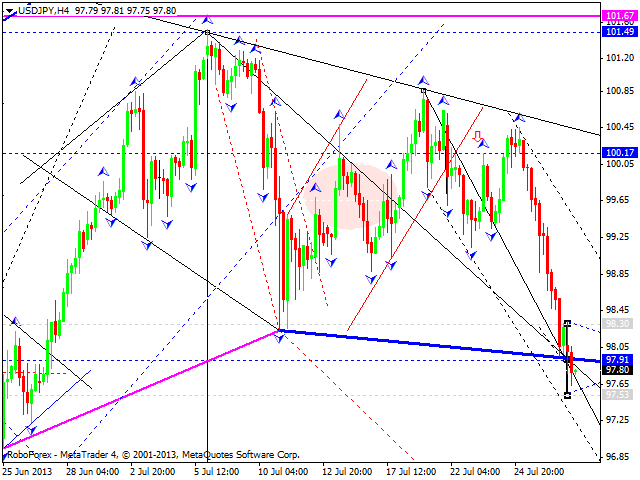Click the square handle at 97.53 level

(x=567, y=396)
